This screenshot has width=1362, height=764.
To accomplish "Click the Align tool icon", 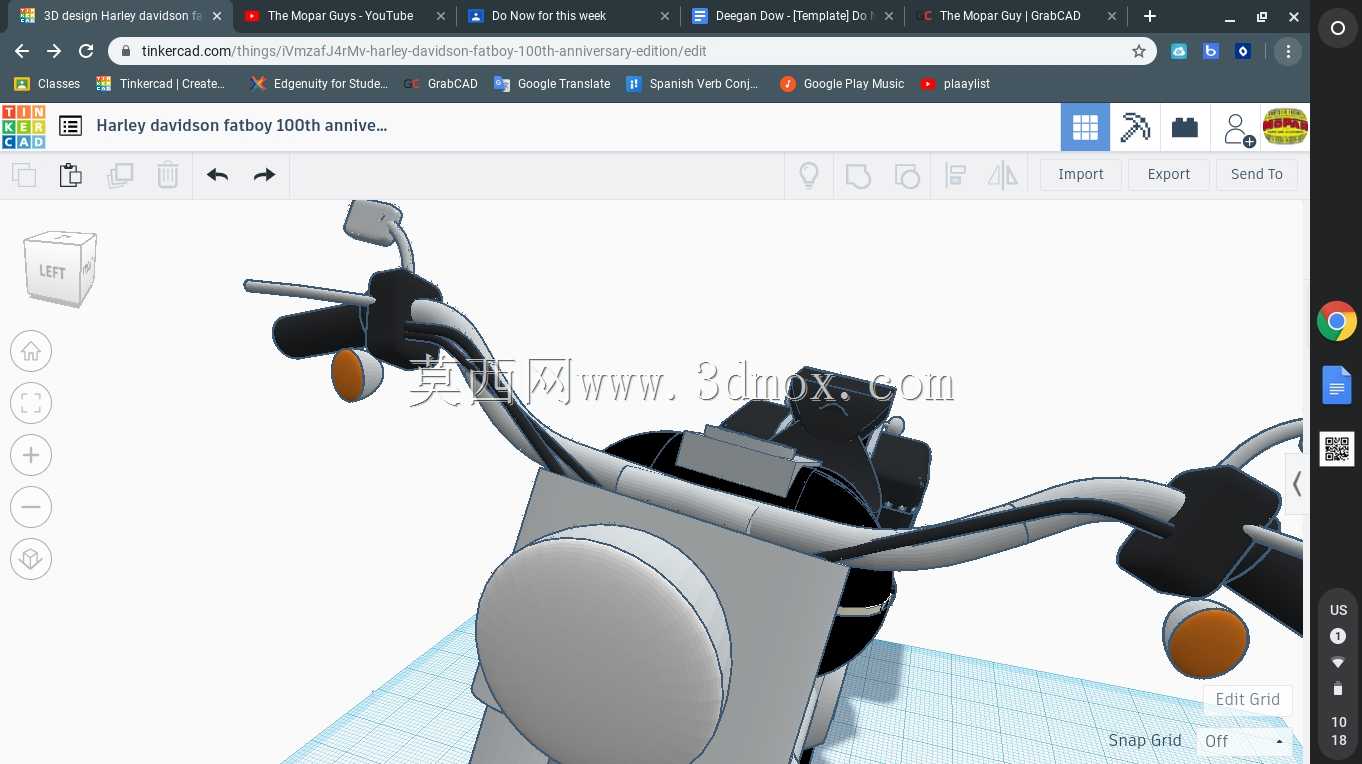I will (x=955, y=175).
